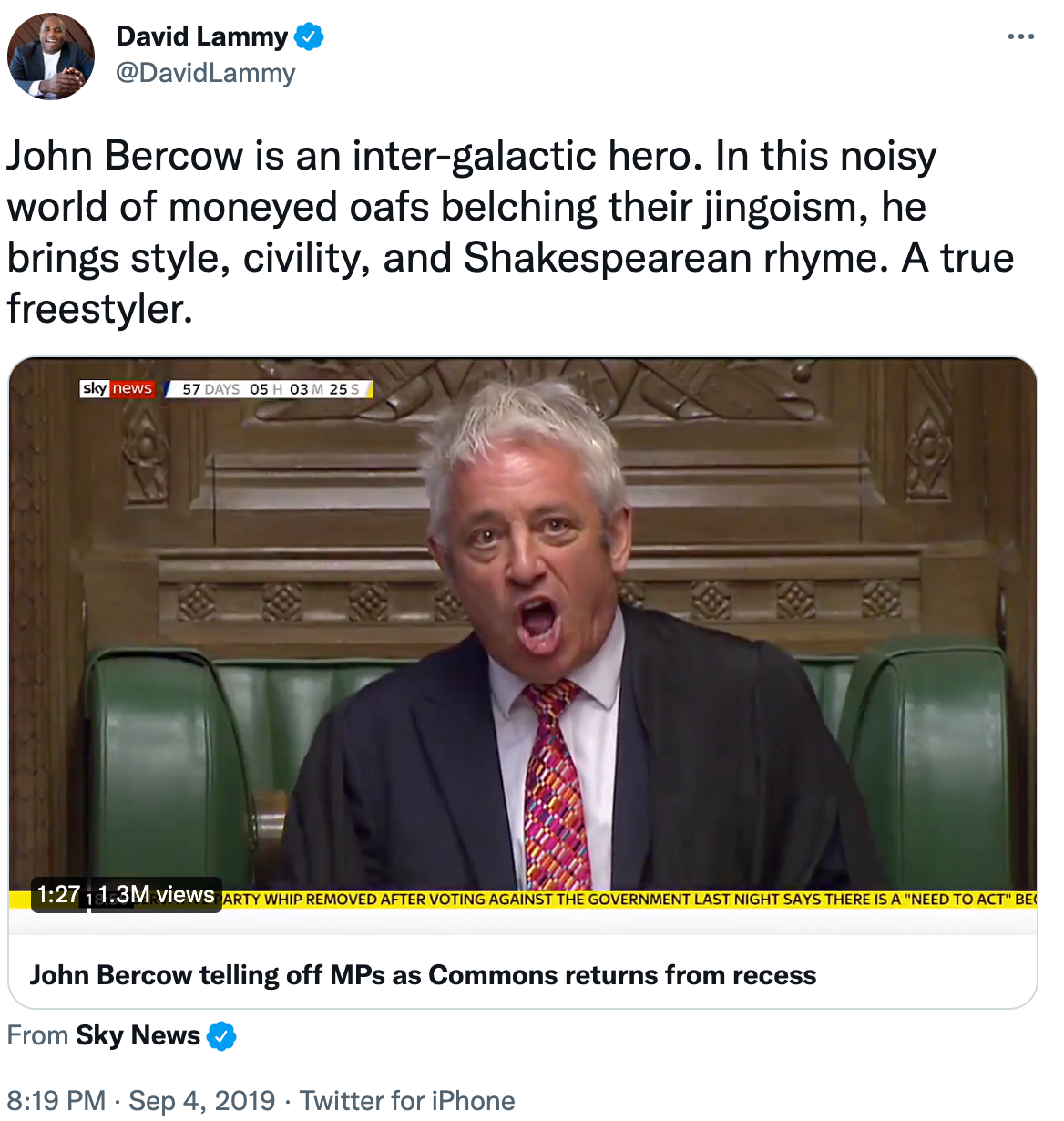Screen dimensions: 1064x1121
Task: Click the word From before Sky News
Action: 37,1035
